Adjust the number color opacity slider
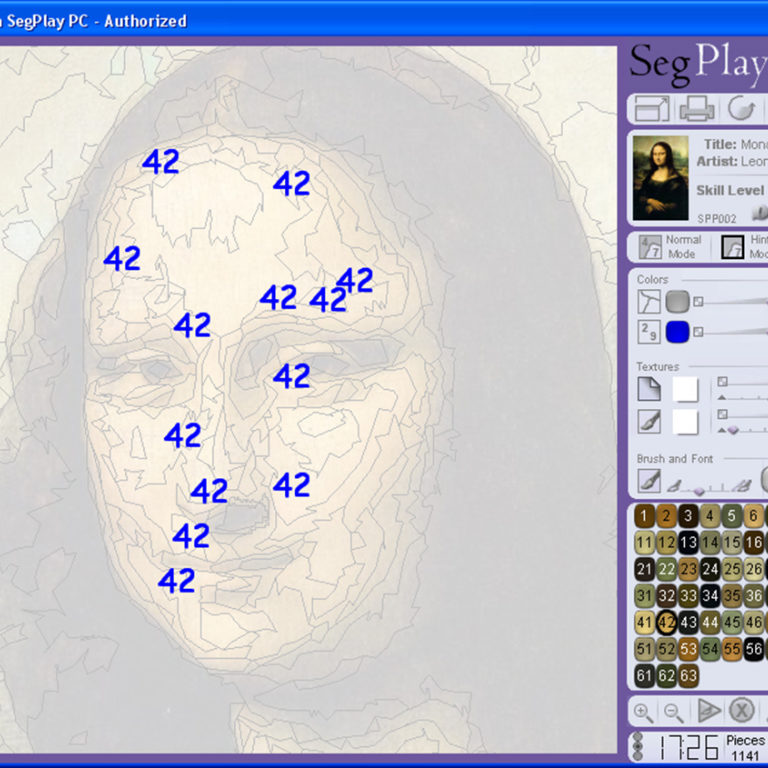 point(736,332)
